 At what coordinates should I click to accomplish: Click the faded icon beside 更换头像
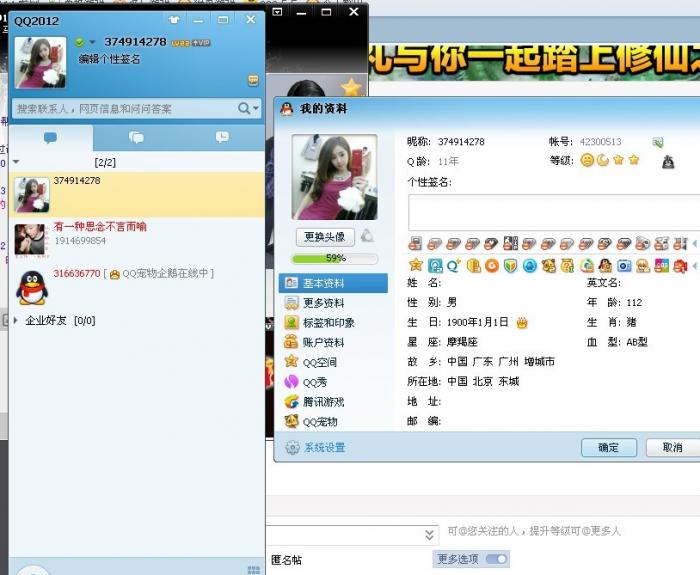[x=367, y=236]
